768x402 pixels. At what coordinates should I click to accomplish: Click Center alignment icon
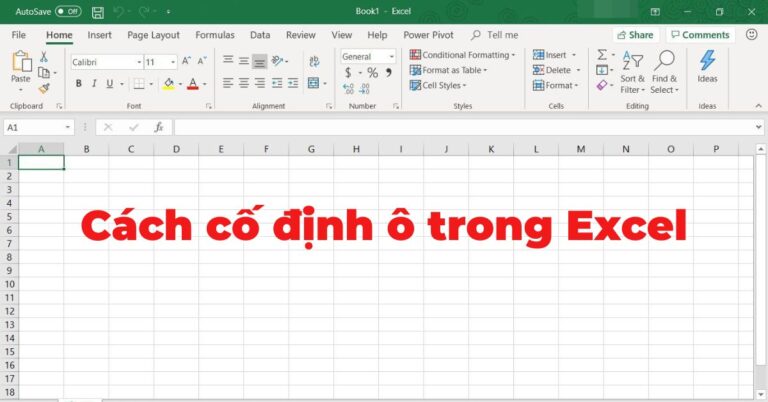[x=244, y=83]
